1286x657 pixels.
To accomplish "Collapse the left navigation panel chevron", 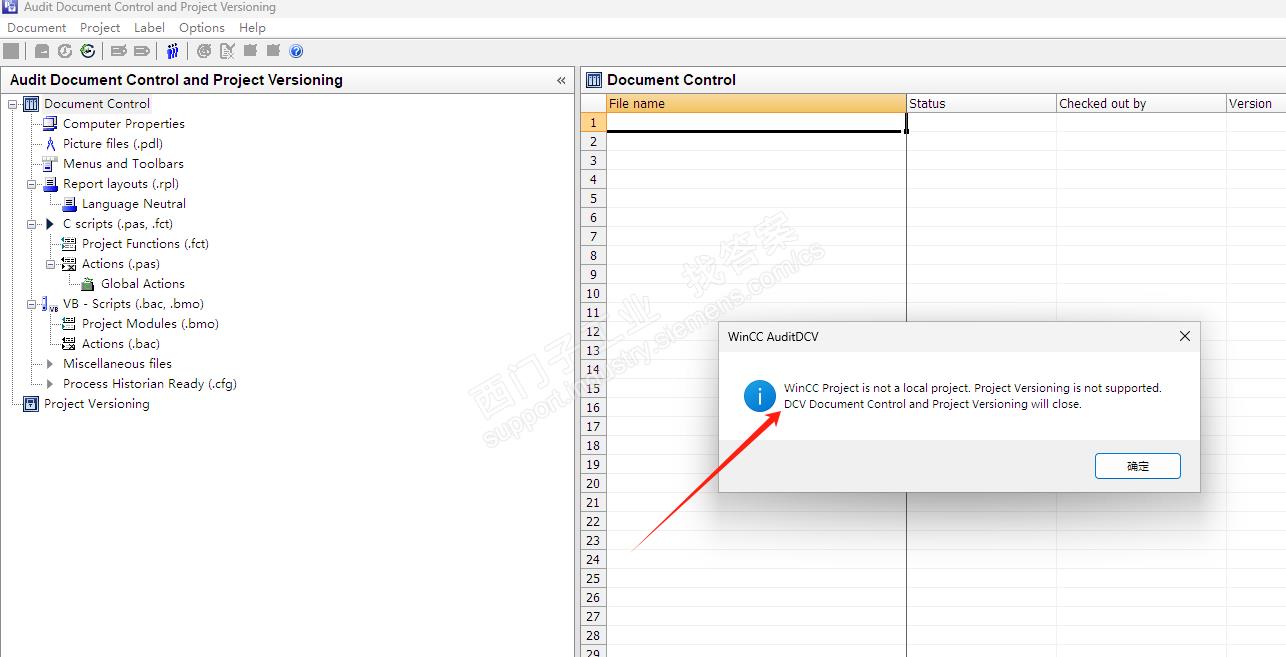I will pos(561,81).
